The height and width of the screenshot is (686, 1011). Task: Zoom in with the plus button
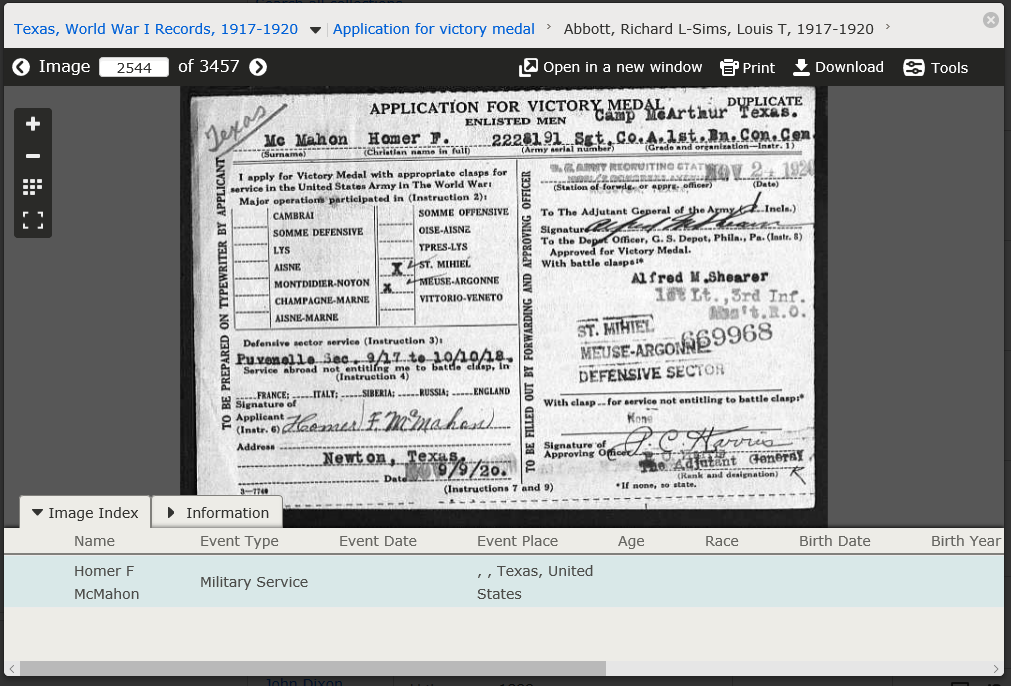click(33, 124)
